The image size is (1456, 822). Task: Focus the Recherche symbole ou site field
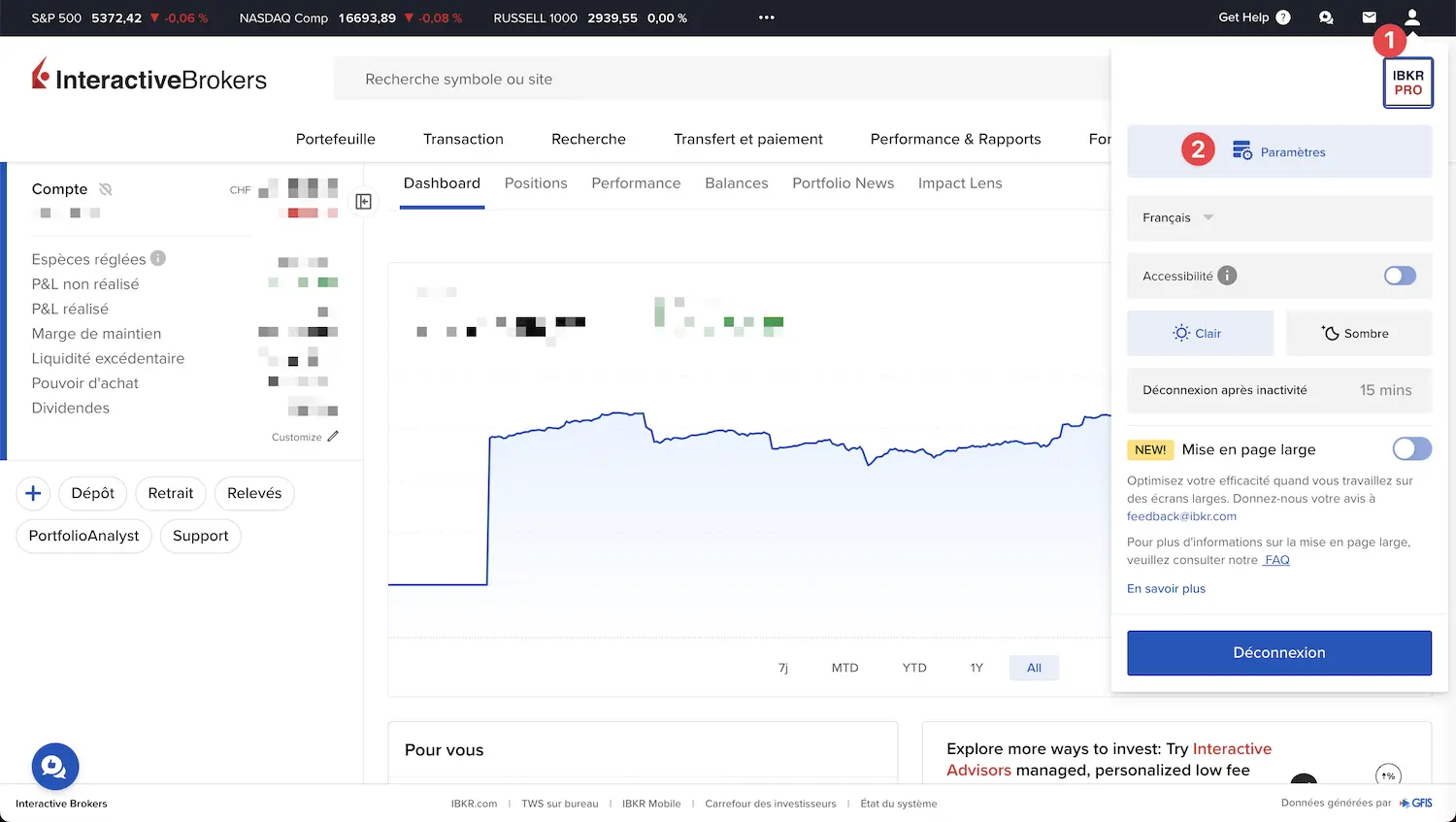pos(722,79)
